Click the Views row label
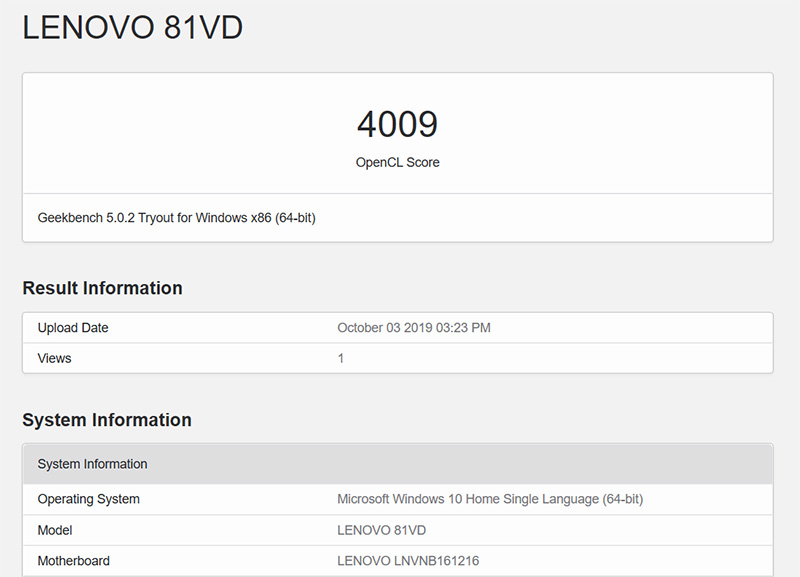800x577 pixels. pos(54,358)
